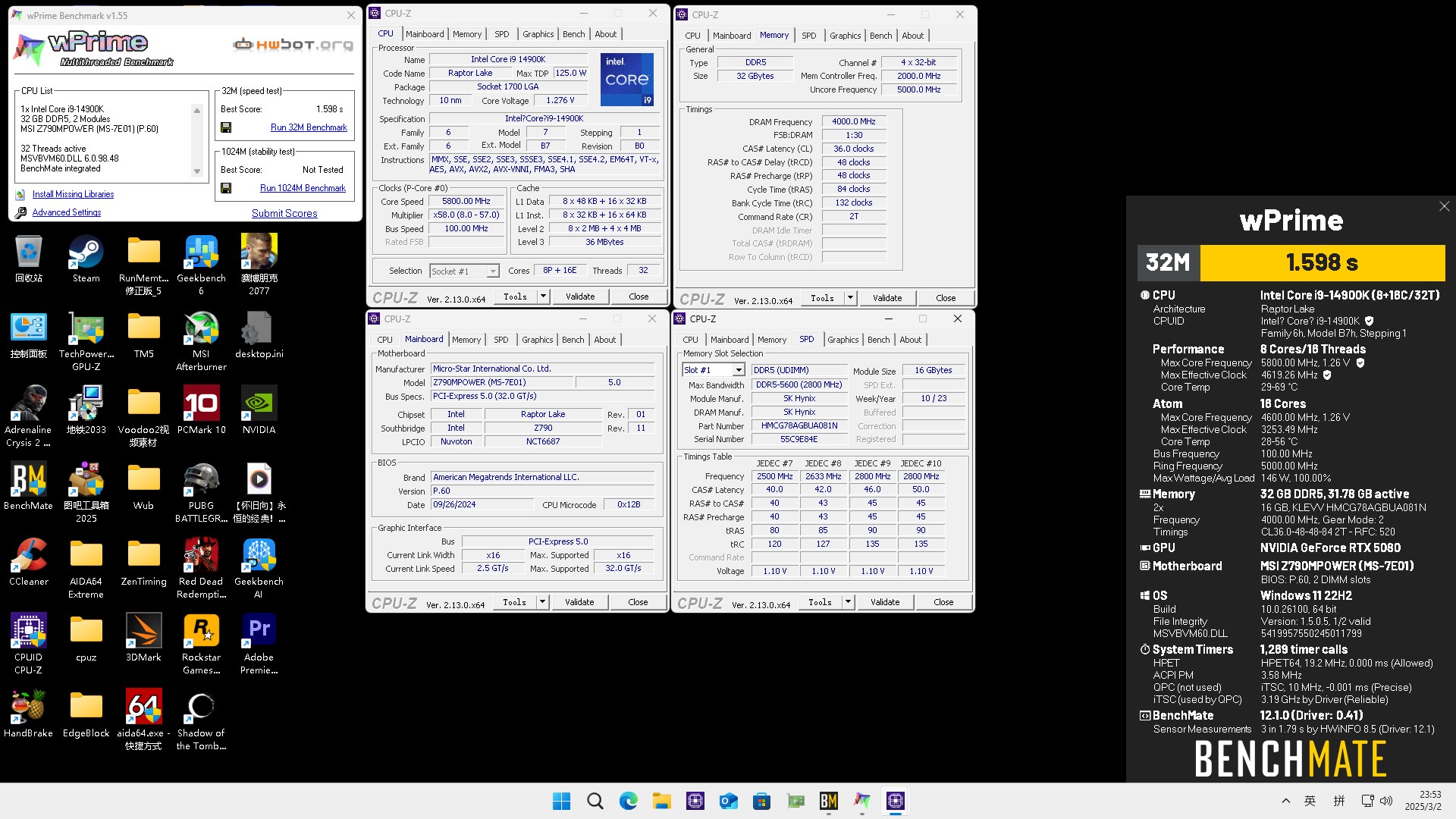Click save icon beside Run 32M Benchmark
The image size is (1456, 819).
226,127
